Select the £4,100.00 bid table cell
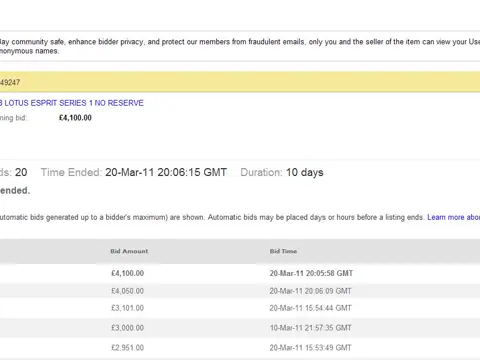The height and width of the screenshot is (360, 480). click(x=128, y=273)
